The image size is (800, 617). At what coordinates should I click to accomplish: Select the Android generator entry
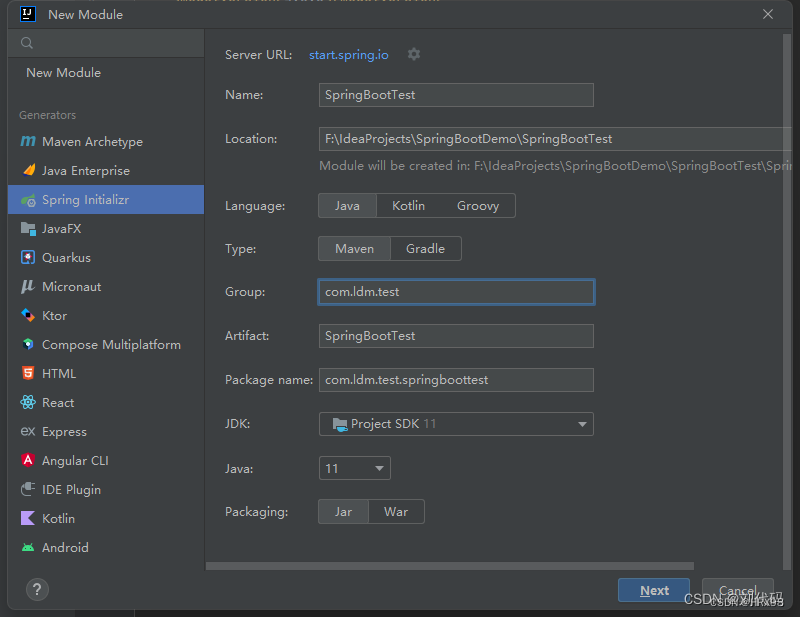tap(106, 547)
